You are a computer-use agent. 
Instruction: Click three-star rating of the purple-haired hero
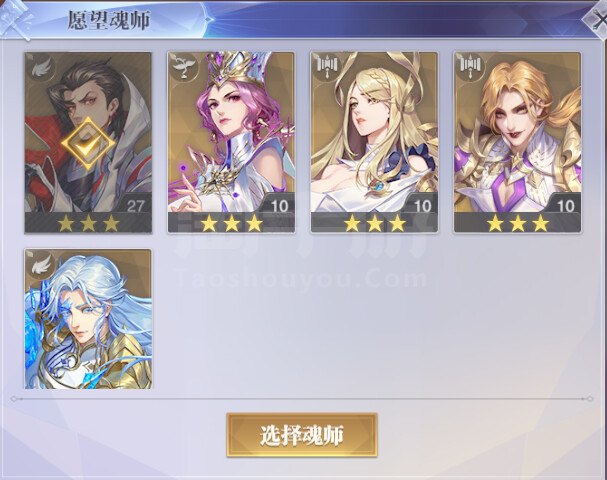(231, 223)
